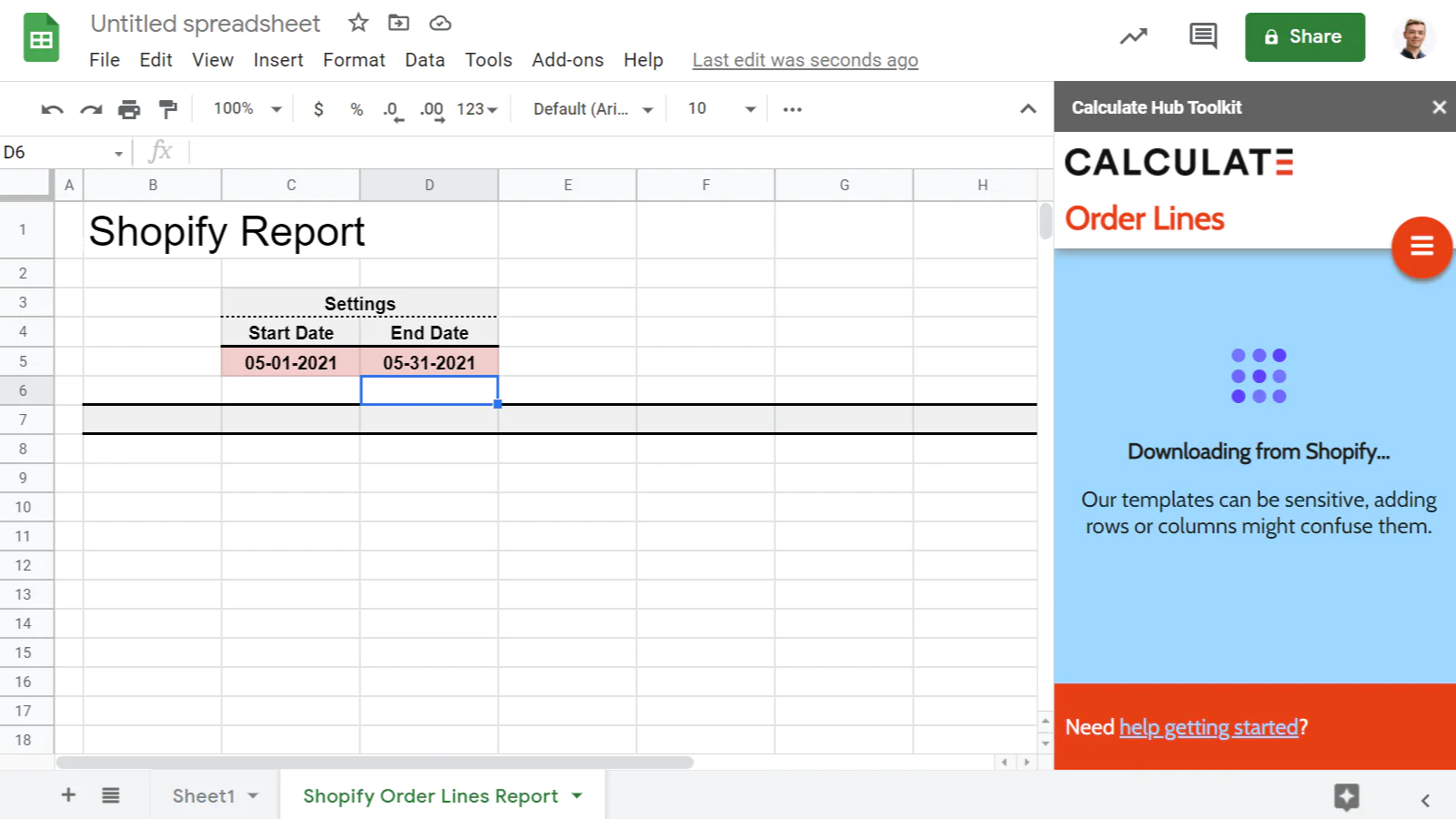Open the Format menu
Screen dimensions: 1456x819
pyautogui.click(x=354, y=60)
